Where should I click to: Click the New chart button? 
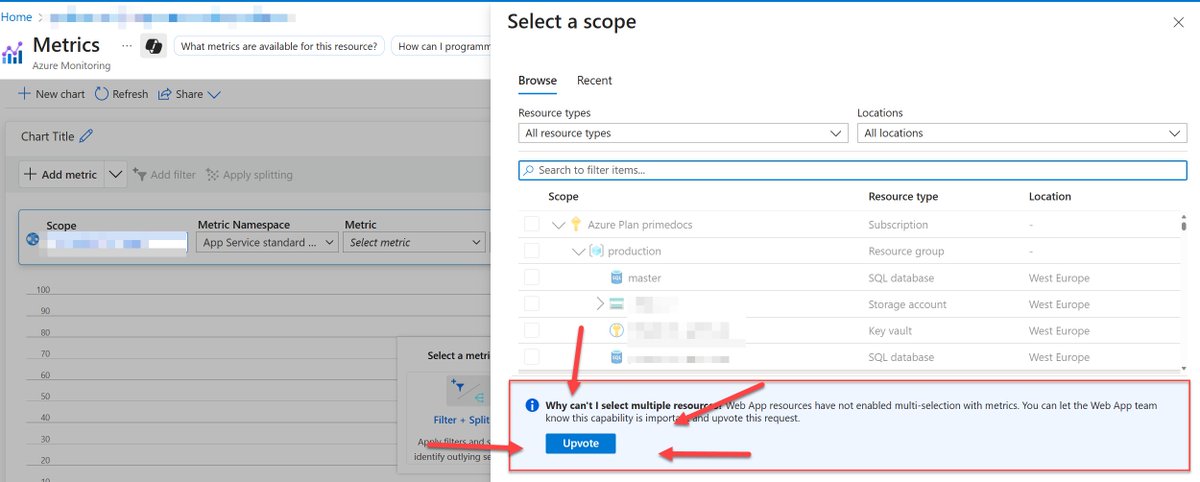[52, 94]
